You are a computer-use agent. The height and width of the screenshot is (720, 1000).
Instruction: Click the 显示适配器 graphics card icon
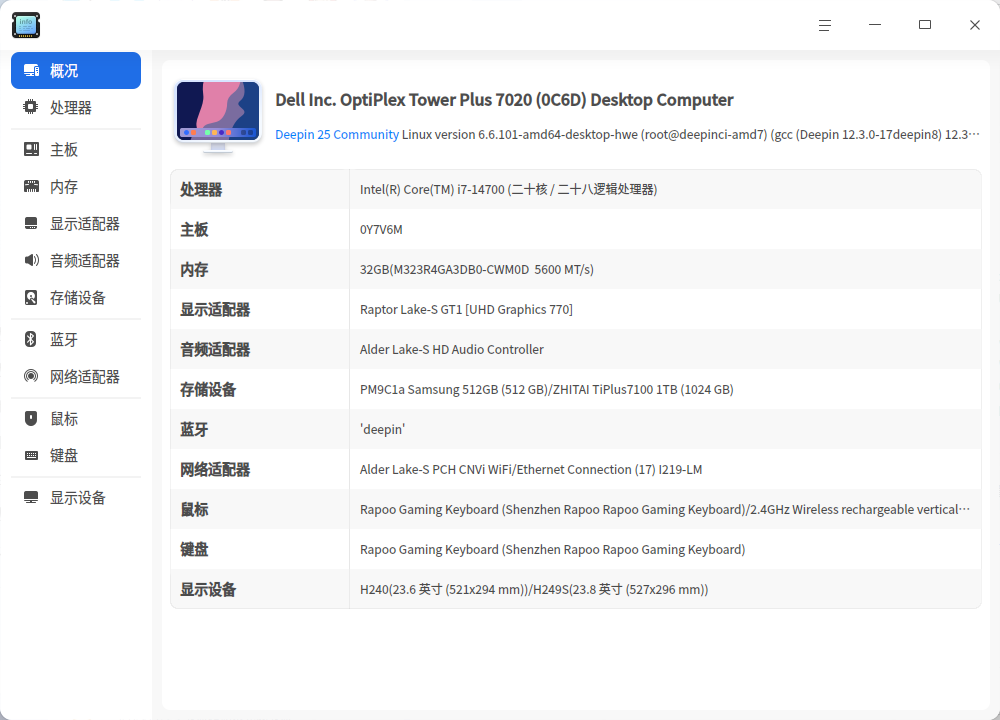point(31,223)
